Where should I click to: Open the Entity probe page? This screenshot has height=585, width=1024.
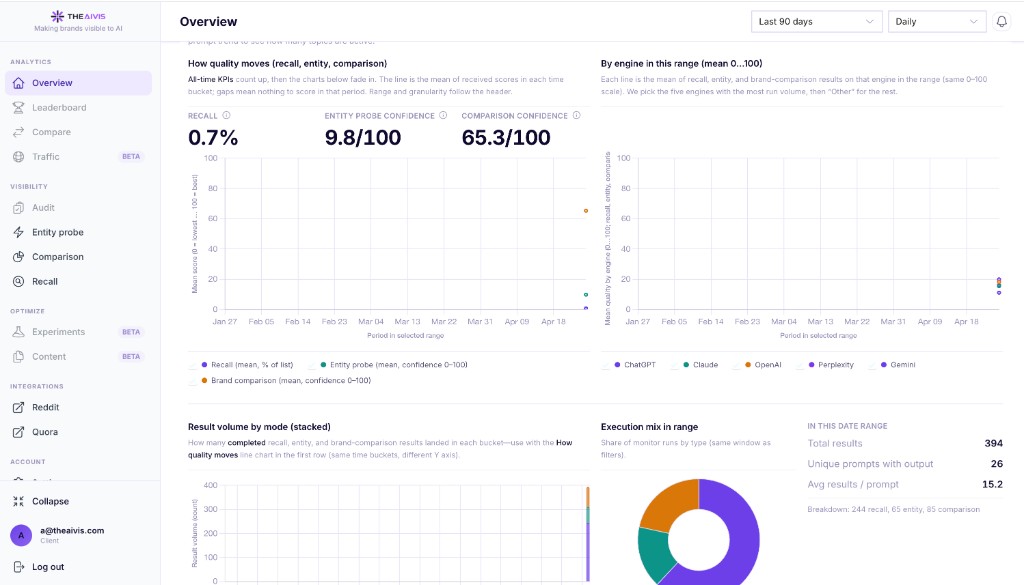tap(78, 232)
